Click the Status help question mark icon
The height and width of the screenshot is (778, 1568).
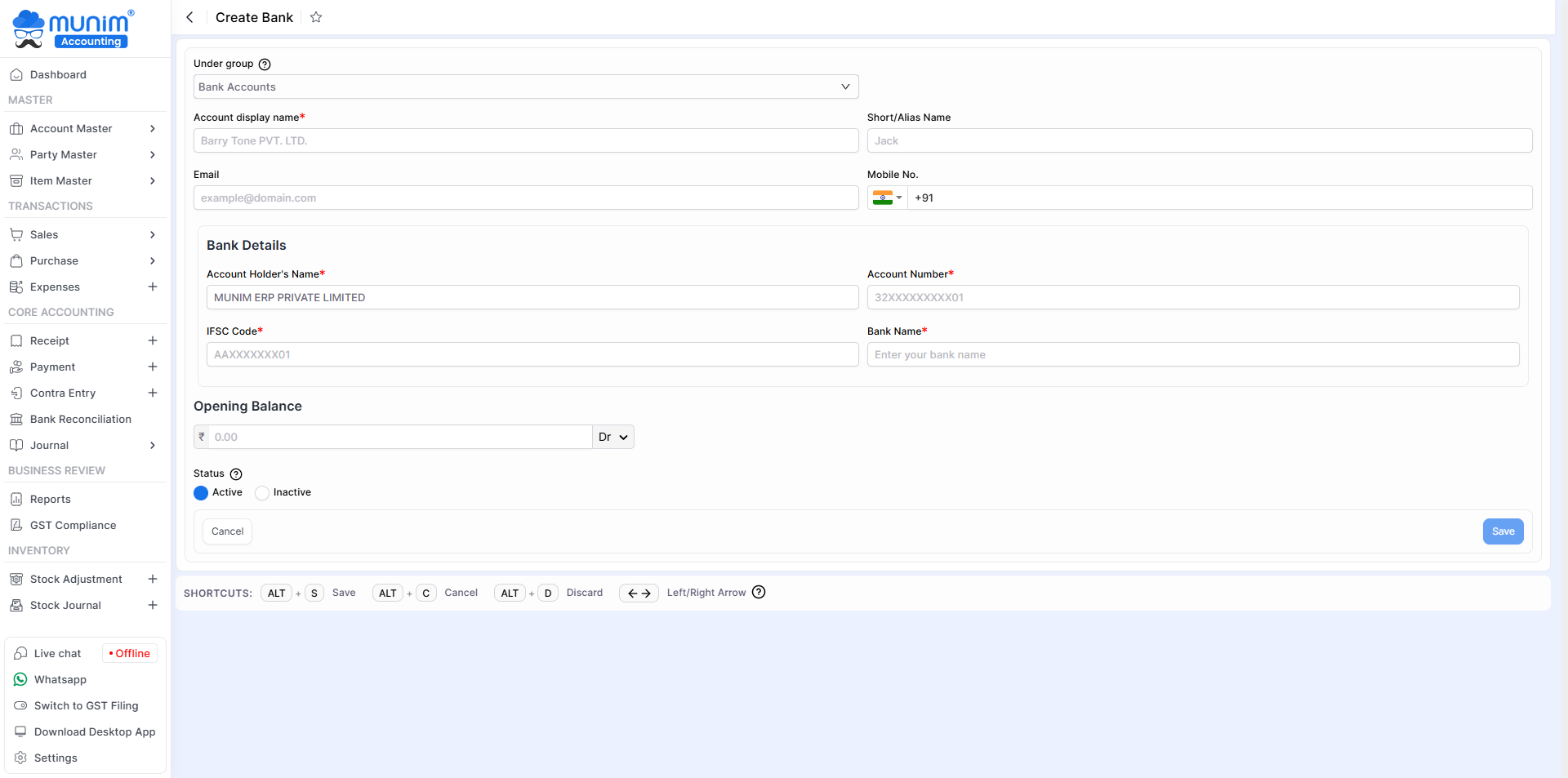236,474
